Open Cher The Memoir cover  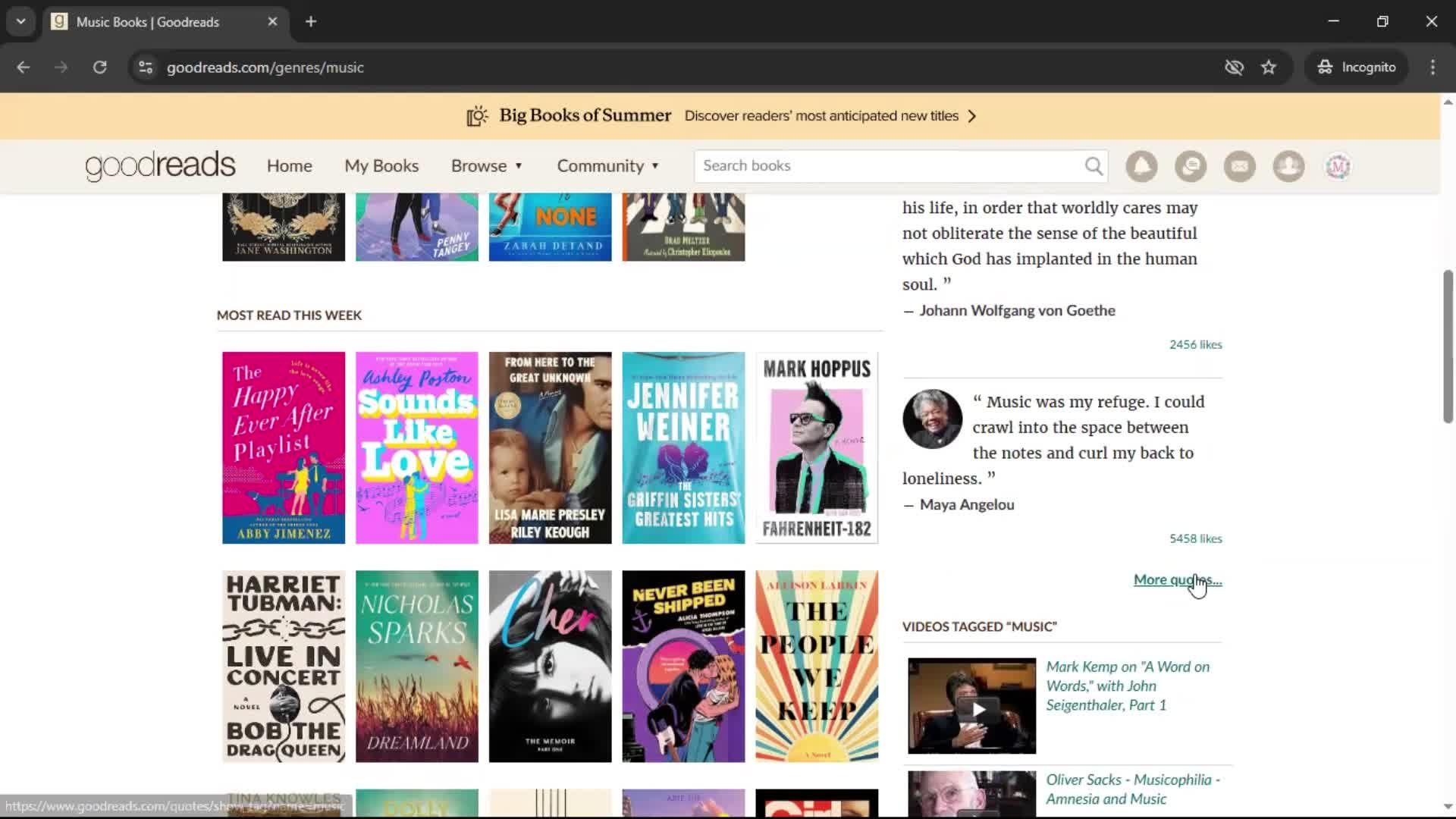pyautogui.click(x=550, y=667)
